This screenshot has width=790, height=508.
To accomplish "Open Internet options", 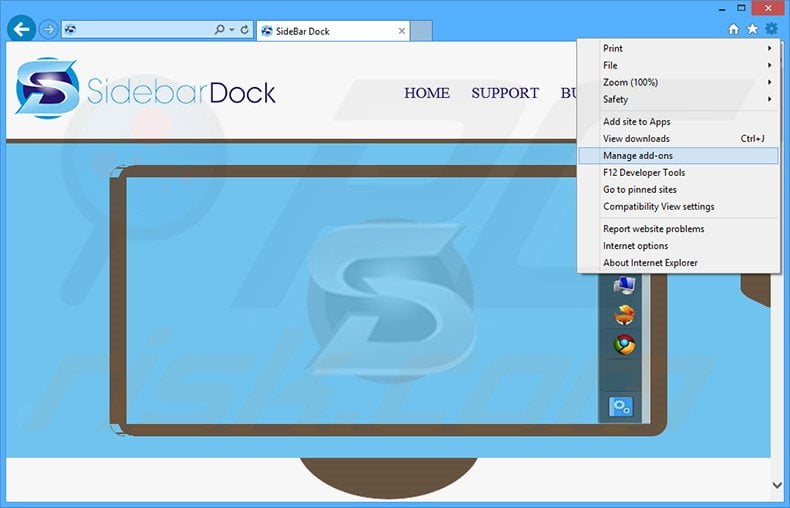I will [678, 246].
